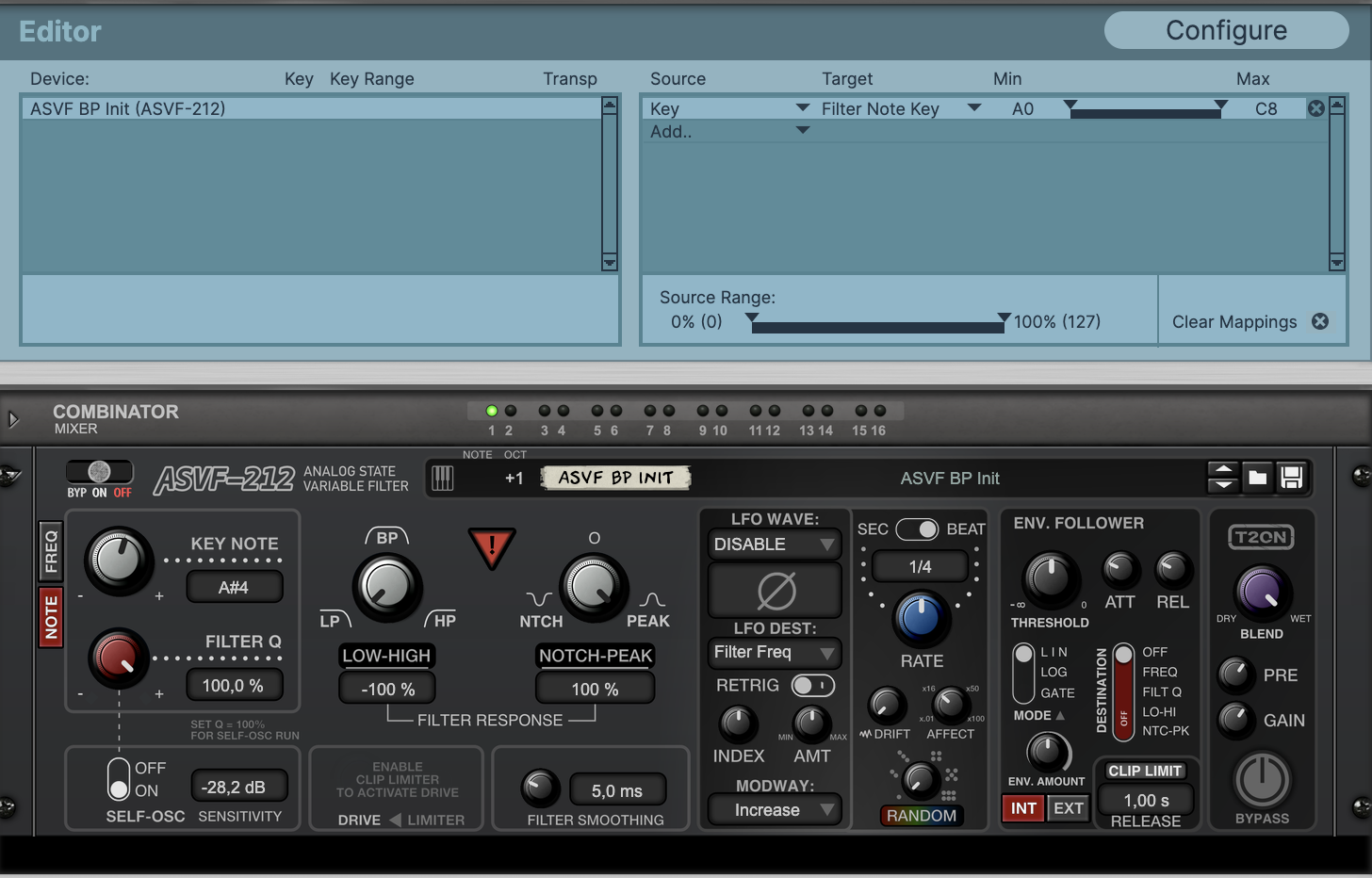Click the BYPASS power button
1372x878 pixels.
(1262, 780)
